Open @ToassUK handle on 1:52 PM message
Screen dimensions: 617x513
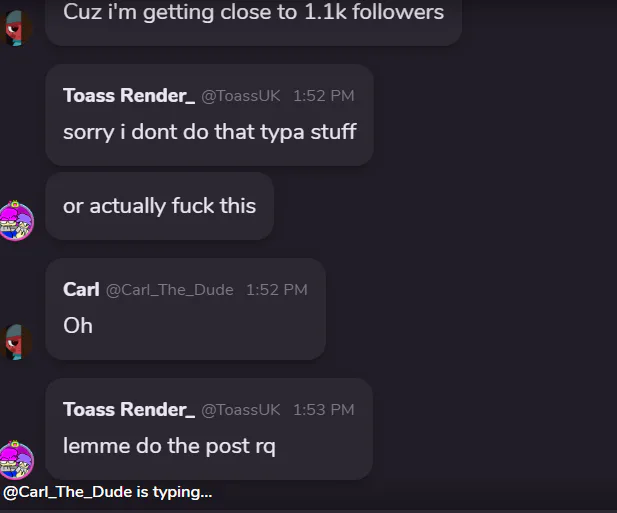(x=241, y=97)
